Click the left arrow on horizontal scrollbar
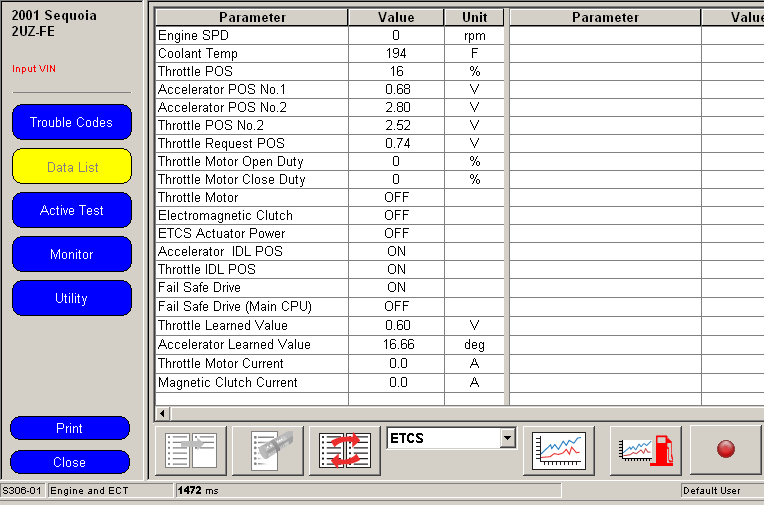764x505 pixels. click(x=162, y=413)
